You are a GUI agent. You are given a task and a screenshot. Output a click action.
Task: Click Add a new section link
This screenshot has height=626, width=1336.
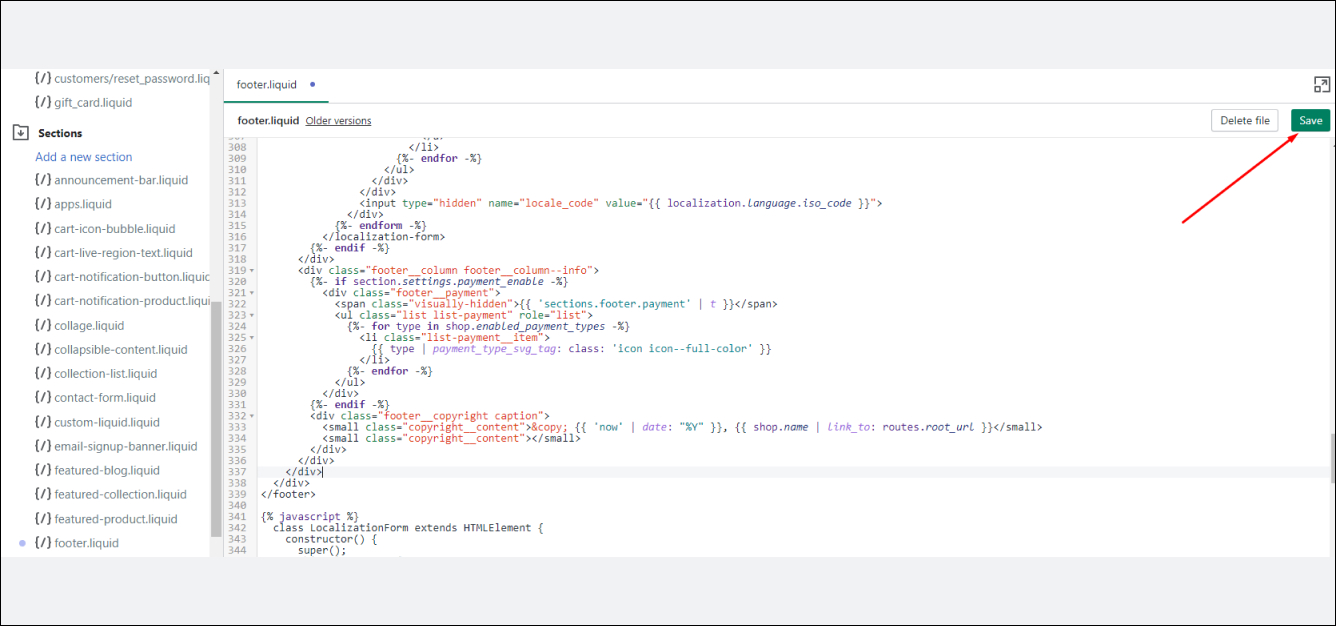[84, 157]
